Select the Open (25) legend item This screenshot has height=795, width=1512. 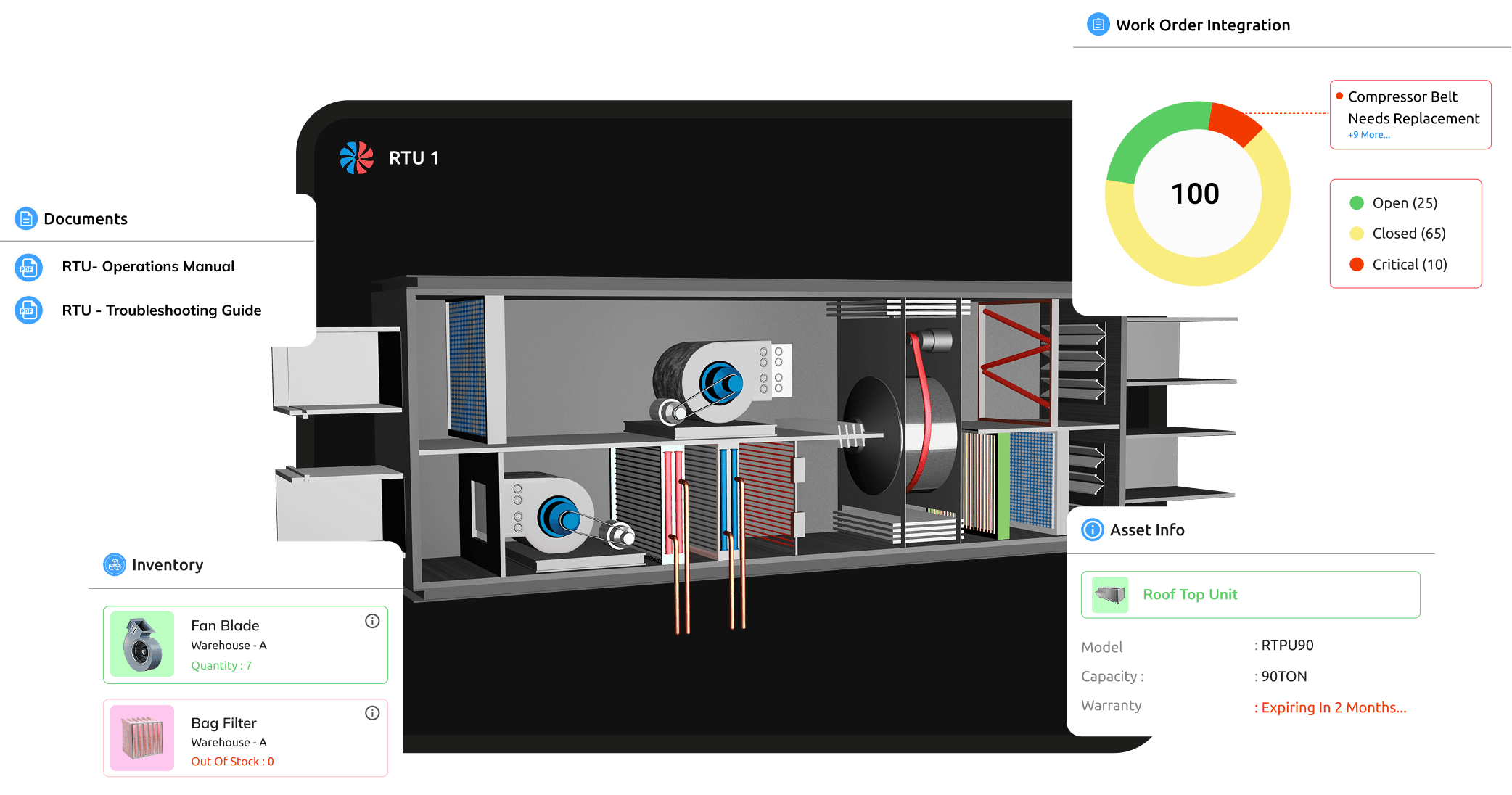[x=1404, y=203]
